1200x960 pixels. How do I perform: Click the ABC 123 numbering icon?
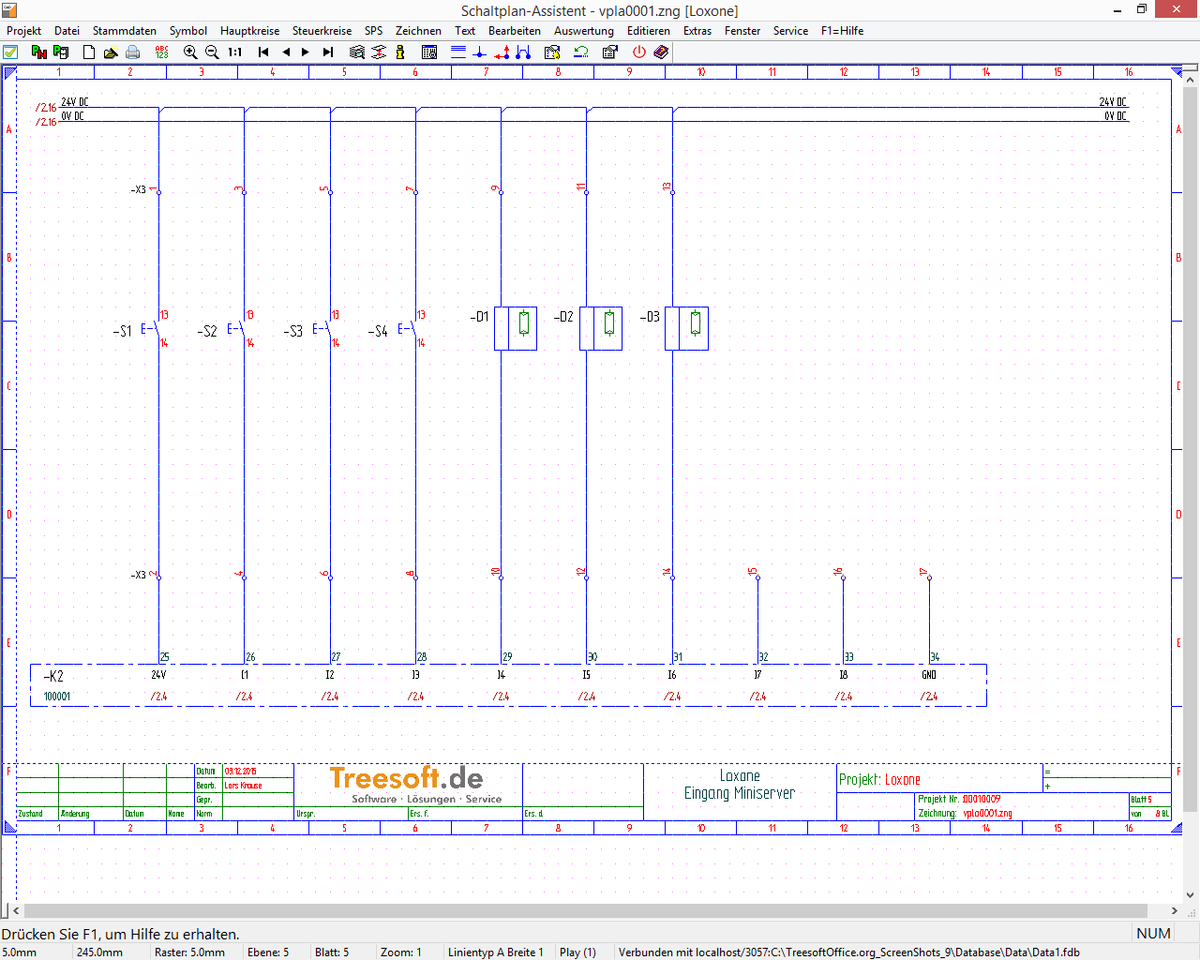pyautogui.click(x=161, y=52)
